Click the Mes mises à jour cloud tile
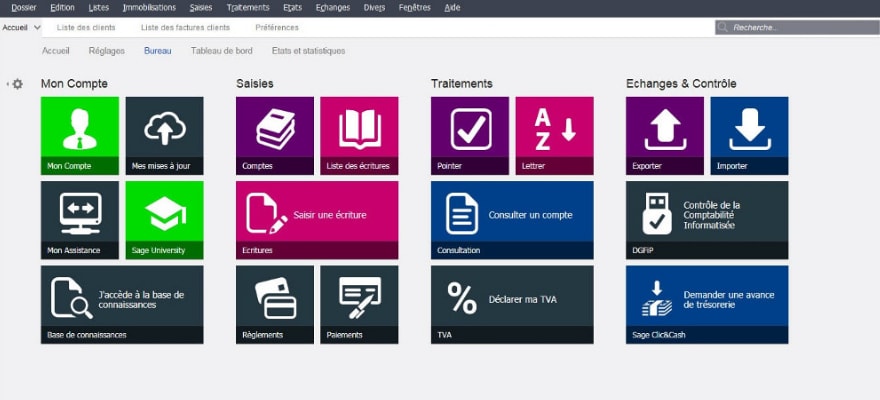The width and height of the screenshot is (880, 400). point(164,135)
